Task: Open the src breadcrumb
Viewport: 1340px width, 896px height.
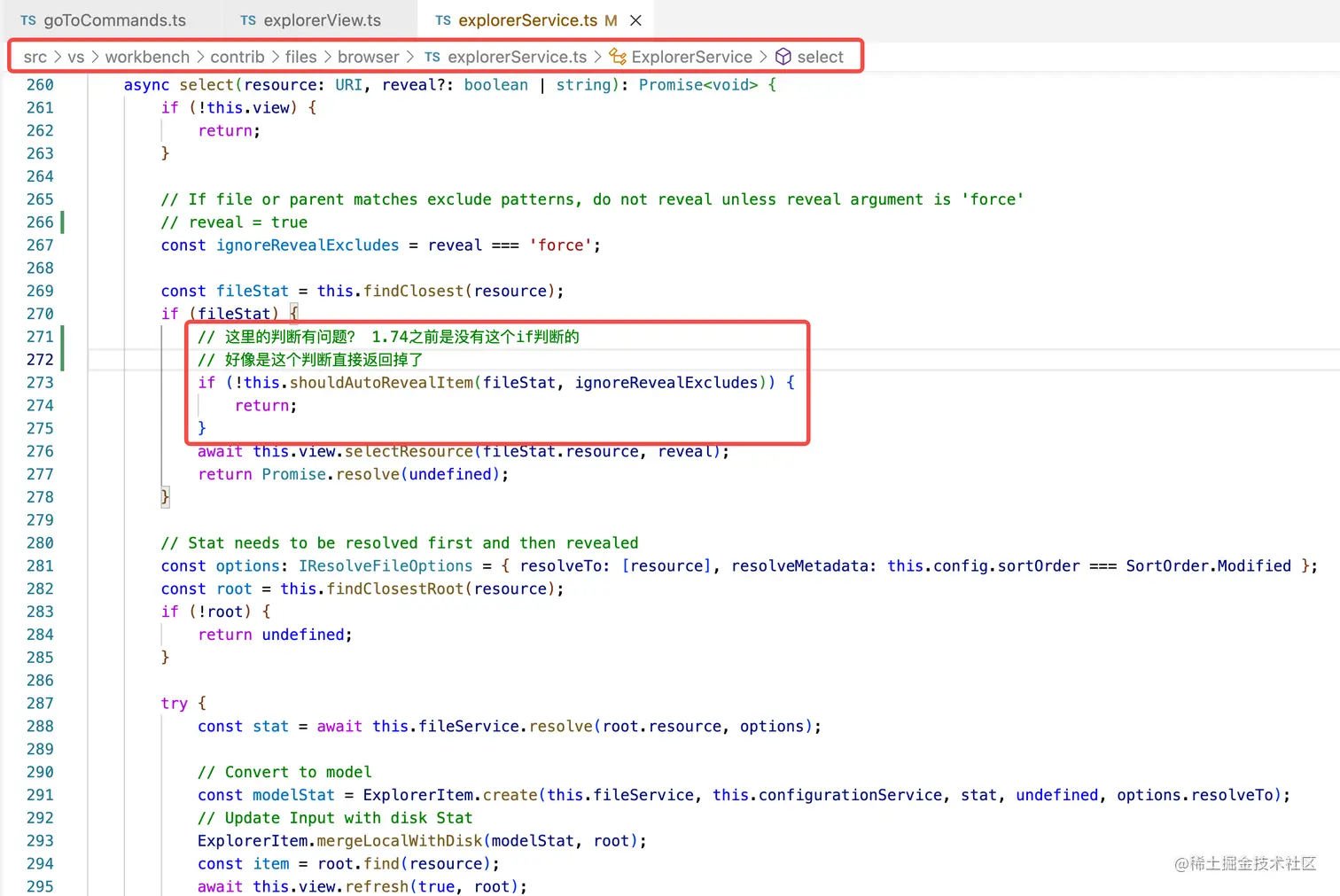Action: coord(35,57)
